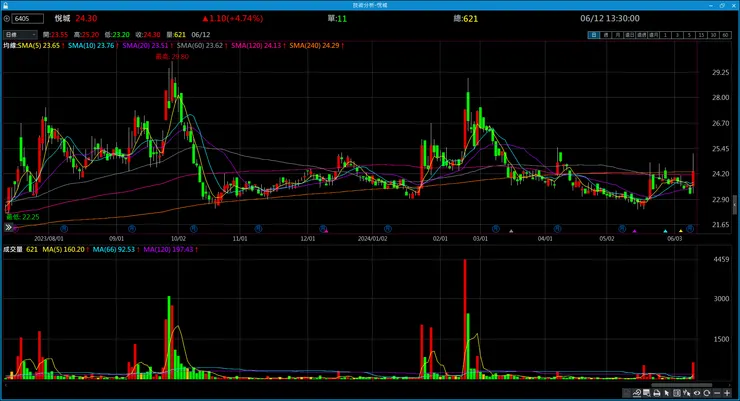Click the month marker circle near 2024/01/02
This screenshot has width=740, height=401.
click(387, 229)
